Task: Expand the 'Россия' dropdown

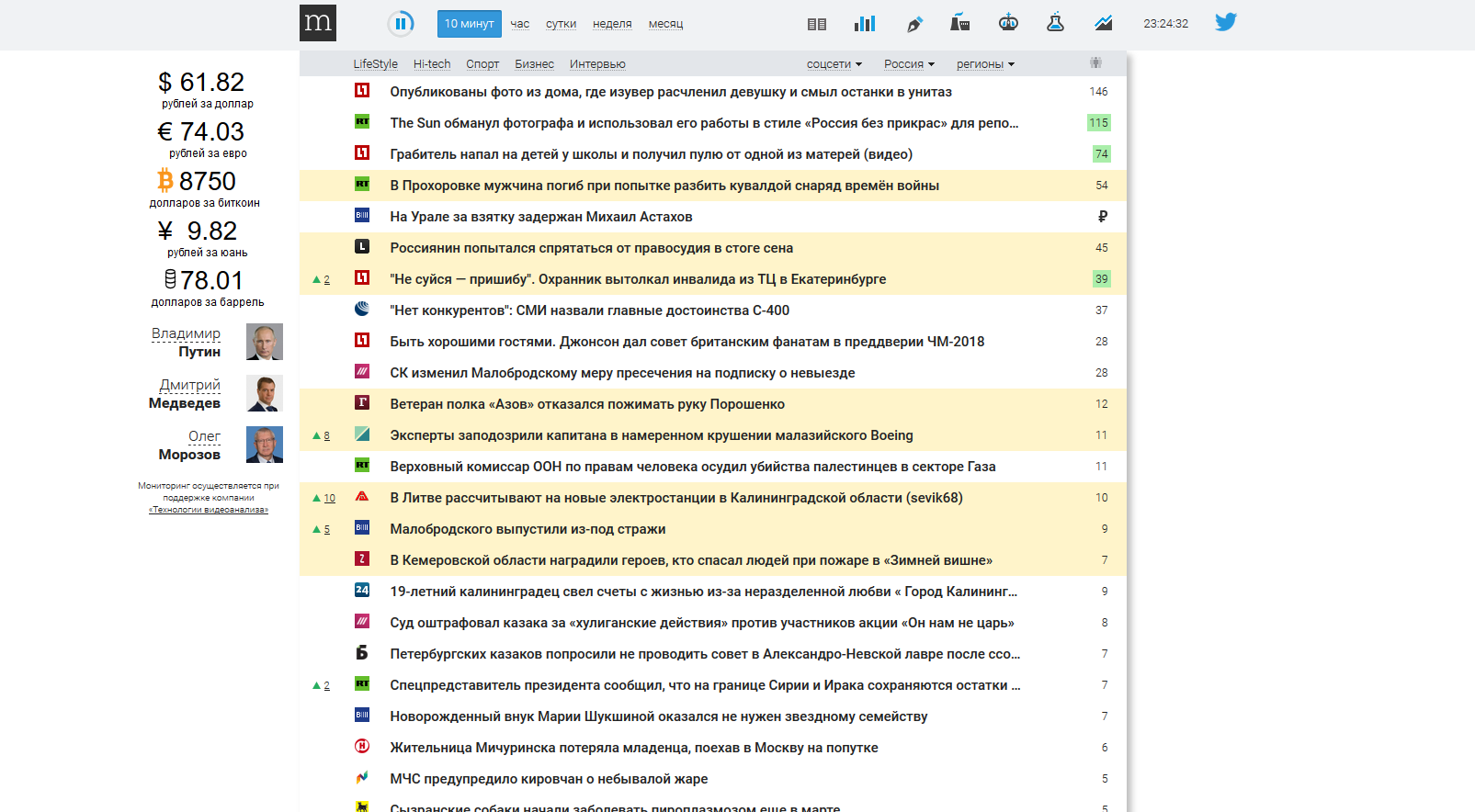Action: point(909,64)
